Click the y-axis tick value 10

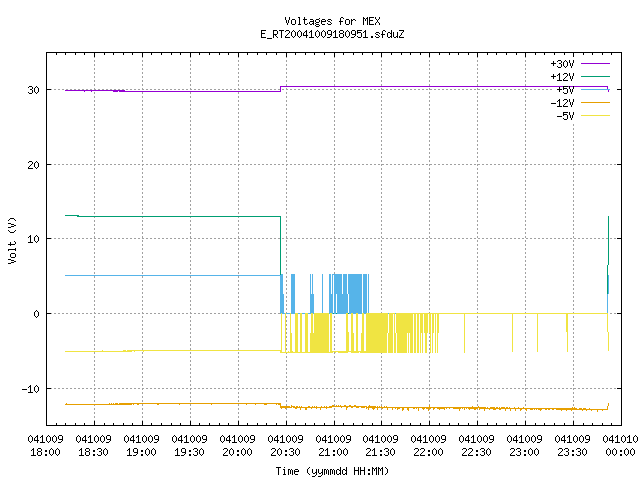coord(33,239)
